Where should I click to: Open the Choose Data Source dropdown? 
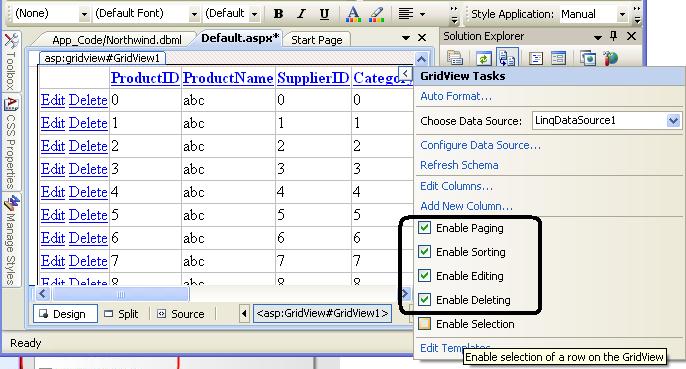click(x=673, y=120)
